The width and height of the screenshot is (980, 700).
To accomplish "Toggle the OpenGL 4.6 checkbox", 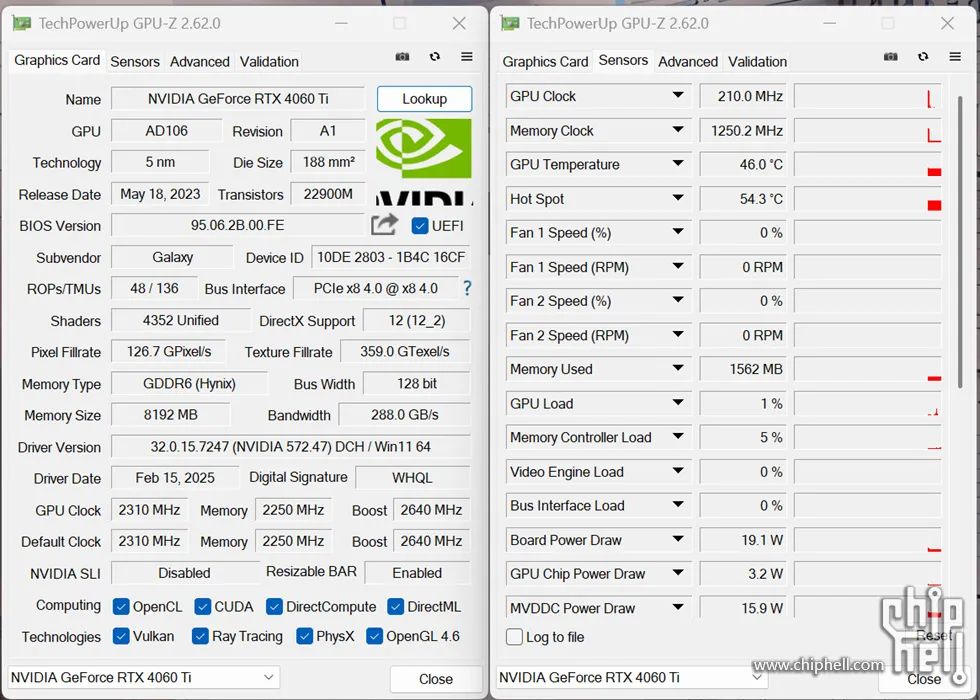I will pyautogui.click(x=374, y=636).
